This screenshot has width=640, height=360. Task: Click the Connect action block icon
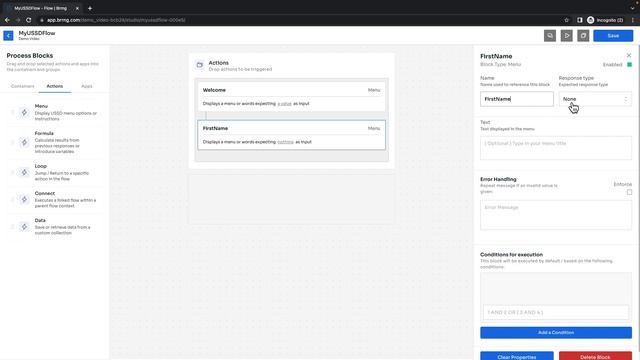click(x=24, y=200)
